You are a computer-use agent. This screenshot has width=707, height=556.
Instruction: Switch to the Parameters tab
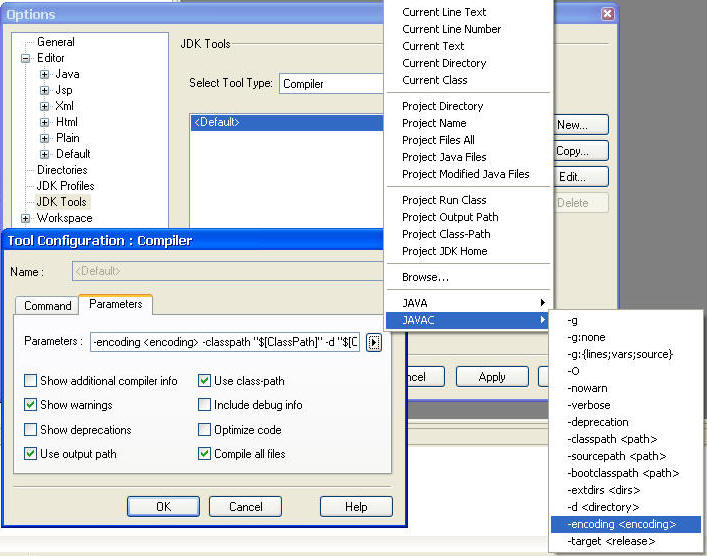pos(116,304)
